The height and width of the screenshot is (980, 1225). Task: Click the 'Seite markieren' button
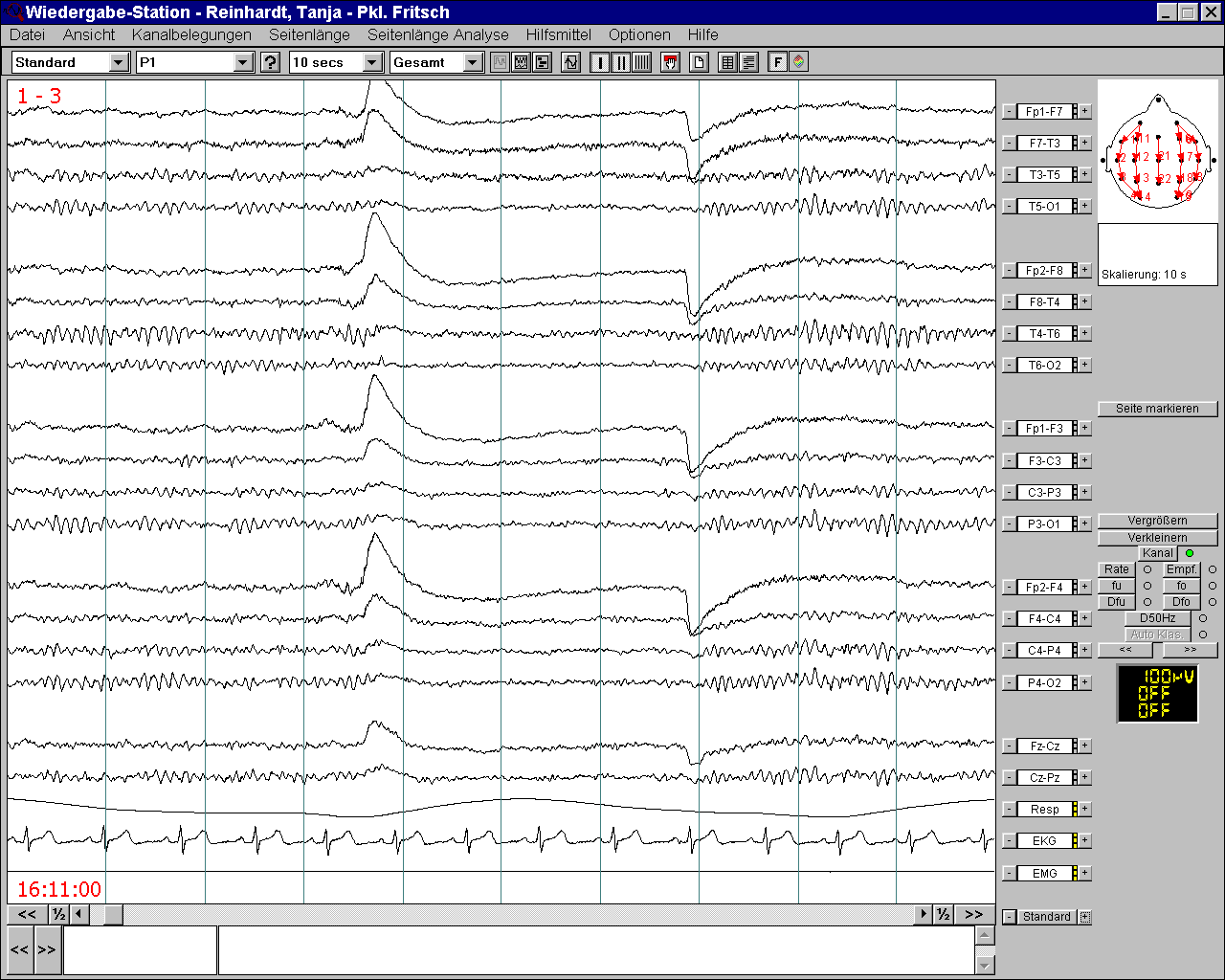[1157, 409]
